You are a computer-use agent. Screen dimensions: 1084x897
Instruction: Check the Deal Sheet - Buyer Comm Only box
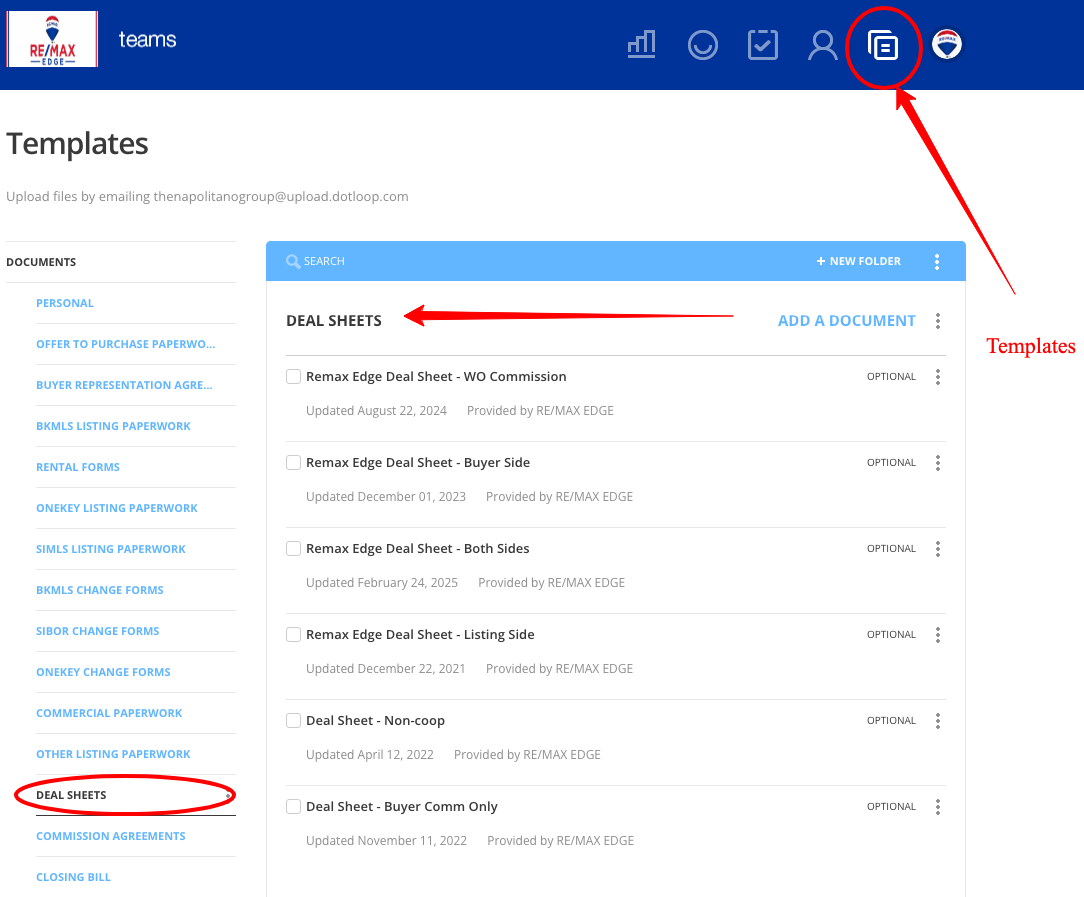point(293,806)
